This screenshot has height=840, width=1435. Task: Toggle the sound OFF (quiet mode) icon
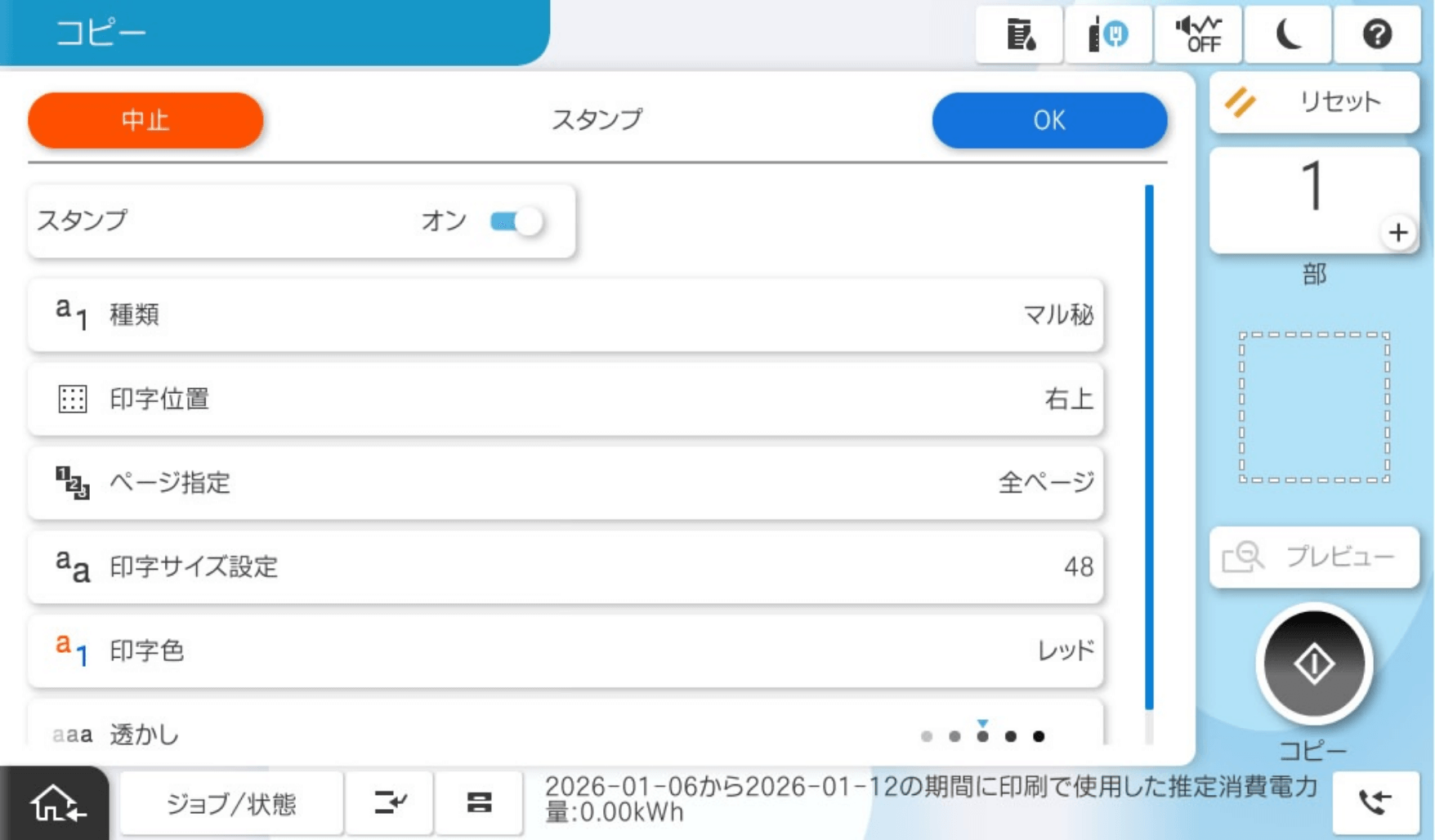tap(1198, 34)
